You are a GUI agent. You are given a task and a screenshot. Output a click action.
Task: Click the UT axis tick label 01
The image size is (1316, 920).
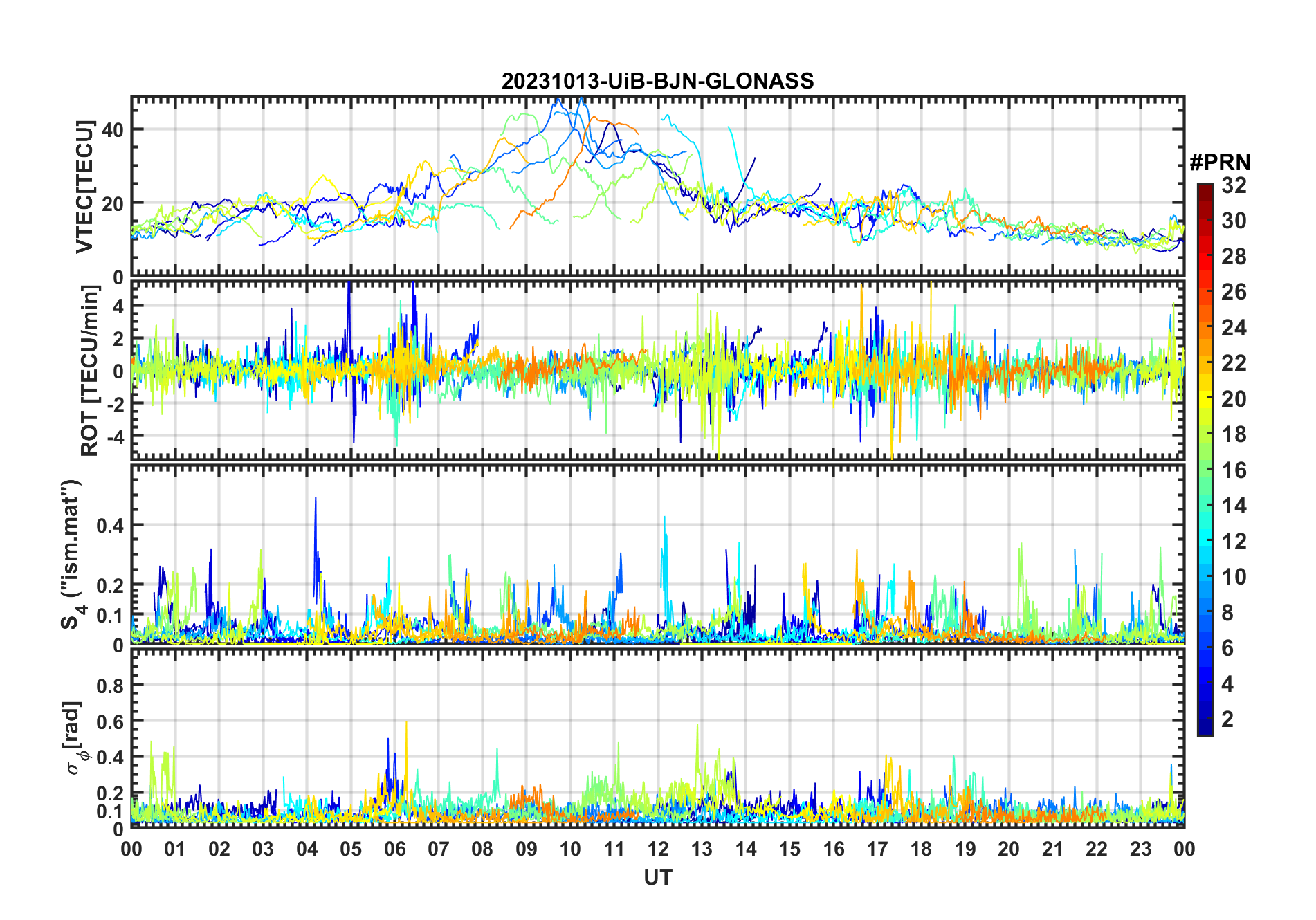coord(175,849)
